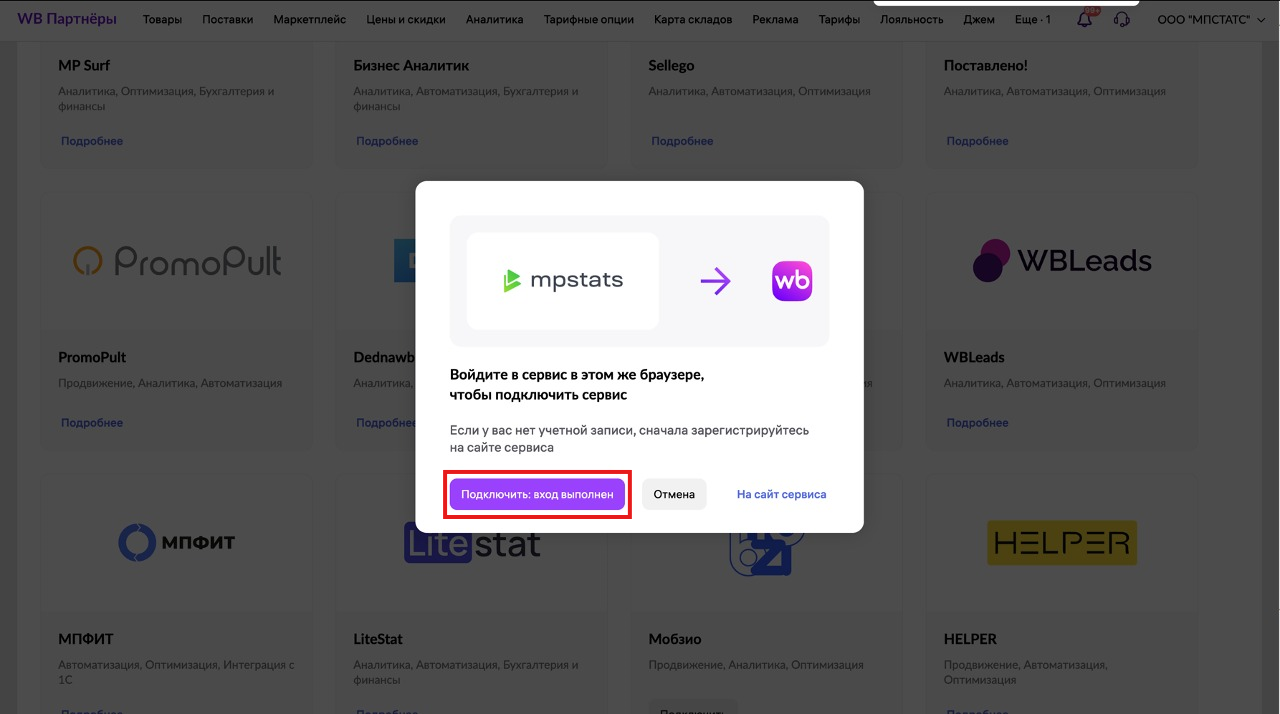Click the mpstats logo in the dialog
The width and height of the screenshot is (1280, 714).
(x=563, y=281)
